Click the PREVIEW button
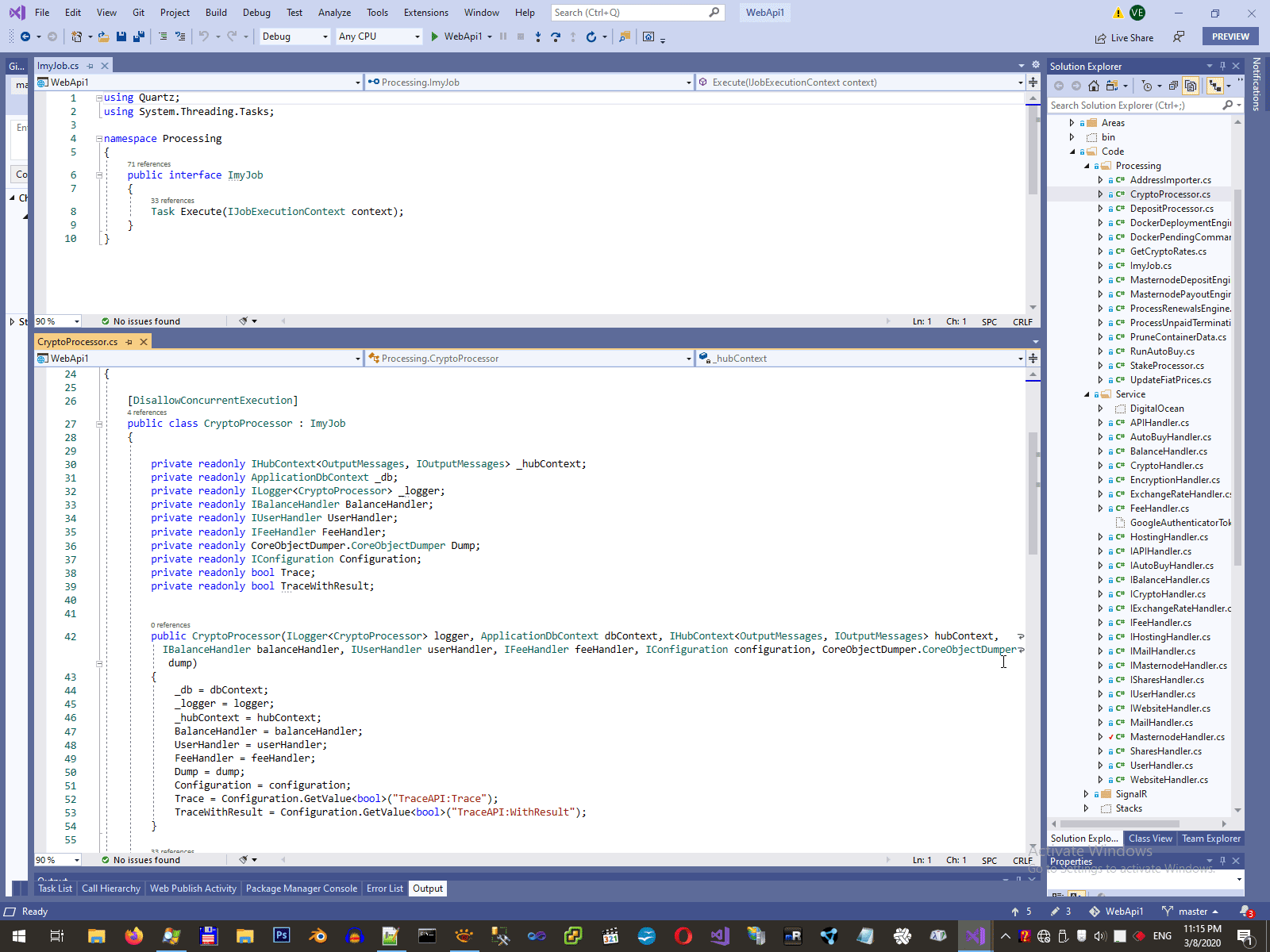This screenshot has height=952, width=1270. click(x=1230, y=36)
